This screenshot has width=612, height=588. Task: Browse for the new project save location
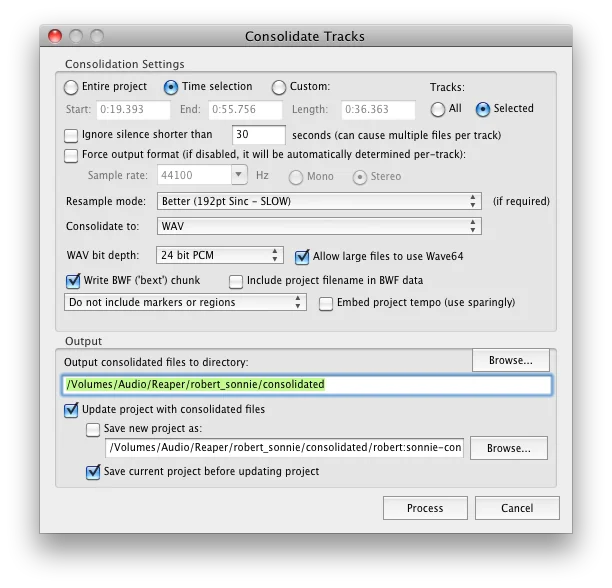tap(509, 448)
